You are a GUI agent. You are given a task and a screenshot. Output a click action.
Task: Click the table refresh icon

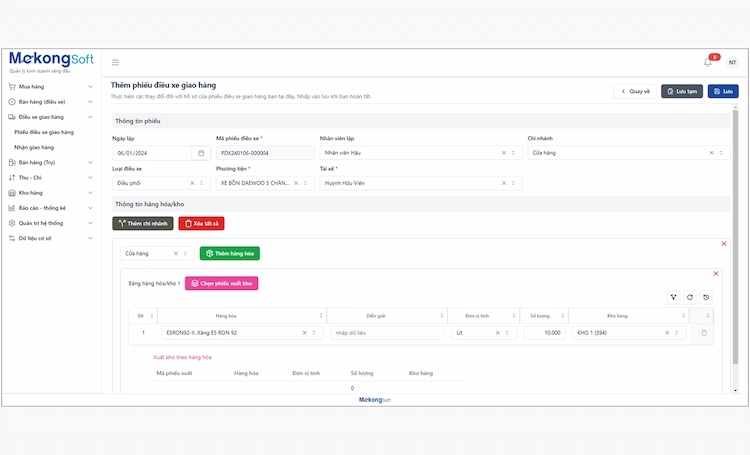point(689,297)
